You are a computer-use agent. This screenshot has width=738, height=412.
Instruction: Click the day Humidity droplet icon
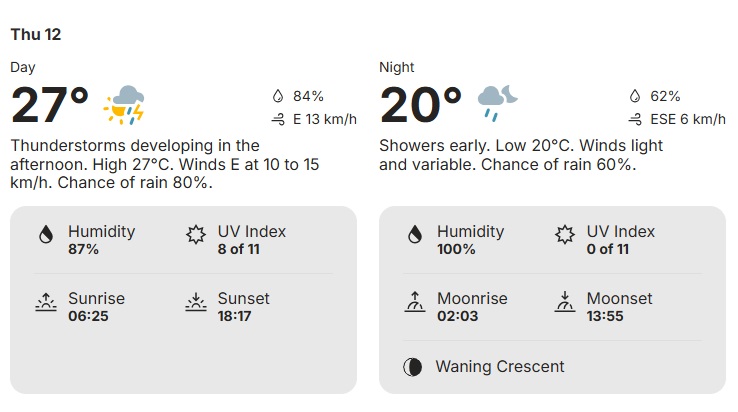pyautogui.click(x=45, y=235)
